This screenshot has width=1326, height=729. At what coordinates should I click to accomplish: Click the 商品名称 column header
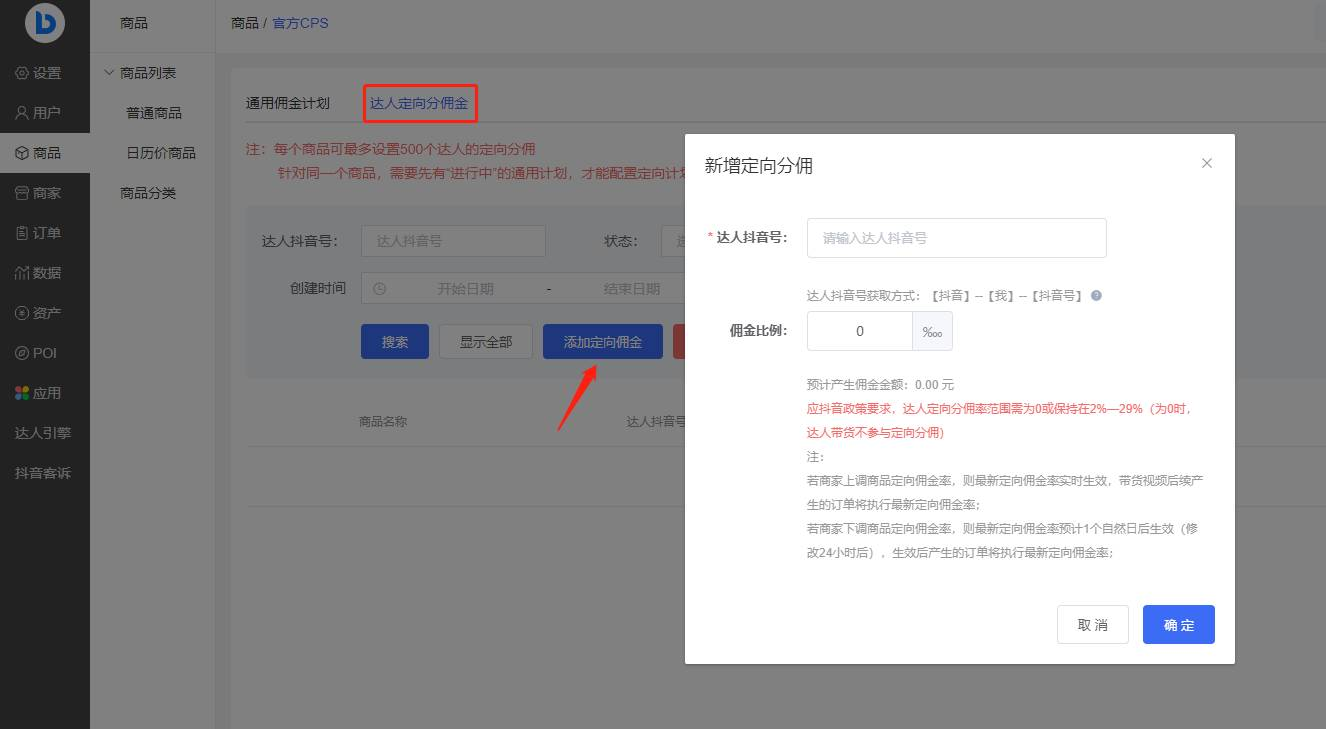[x=383, y=422]
